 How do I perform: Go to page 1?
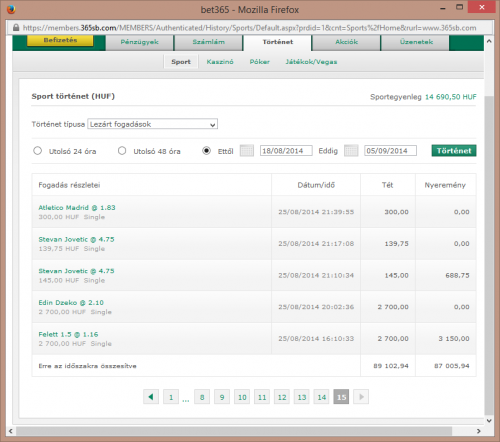pyautogui.click(x=171, y=397)
